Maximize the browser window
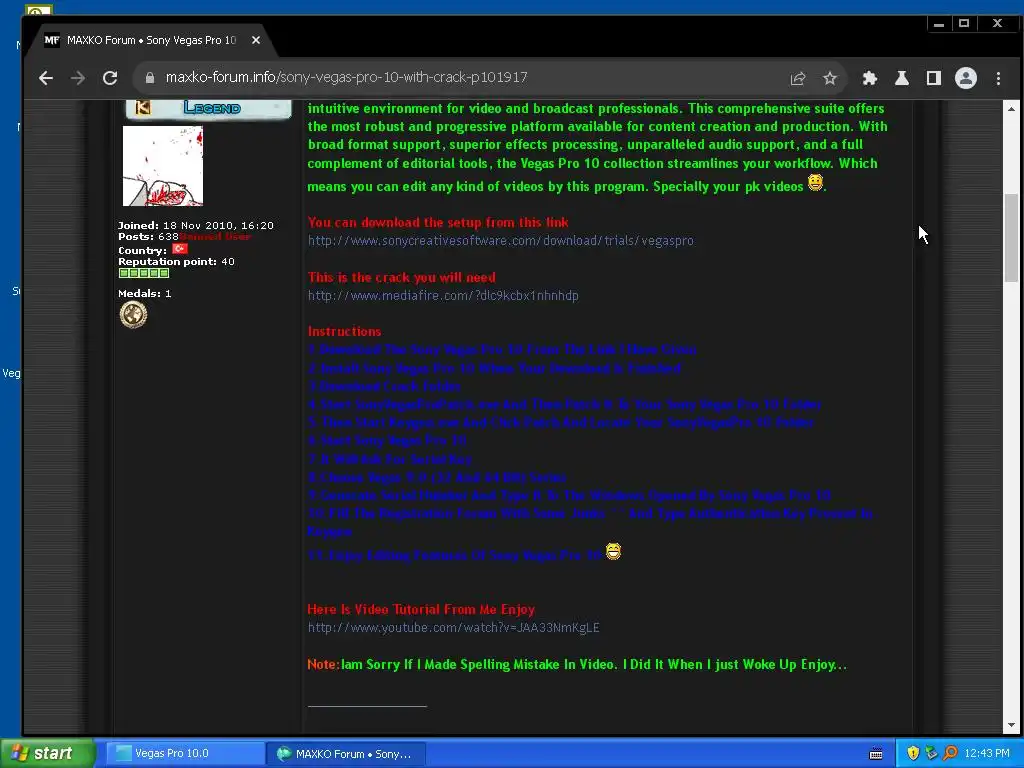This screenshot has width=1024, height=768. point(964,24)
